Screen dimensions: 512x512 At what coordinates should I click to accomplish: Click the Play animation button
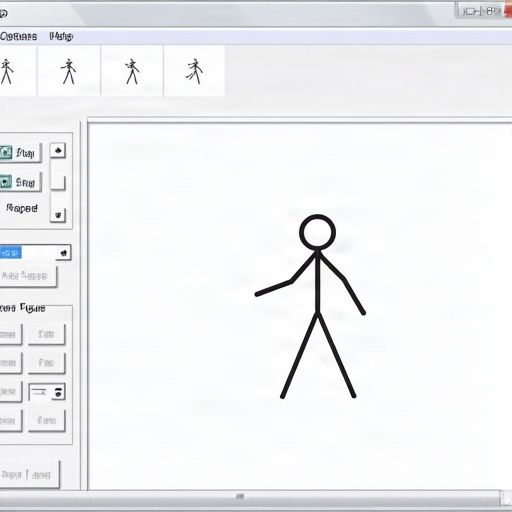tap(20, 153)
